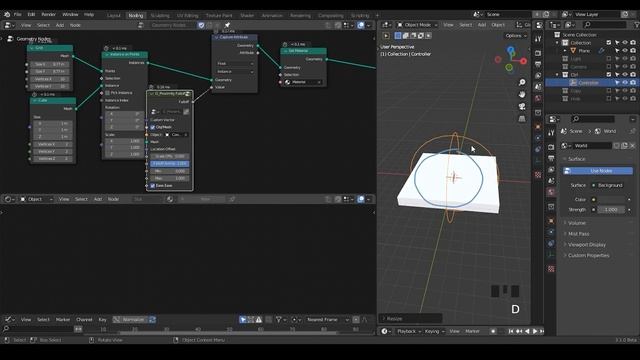Click the viewport zoom magnifier icon
The image size is (640, 360).
tap(522, 82)
